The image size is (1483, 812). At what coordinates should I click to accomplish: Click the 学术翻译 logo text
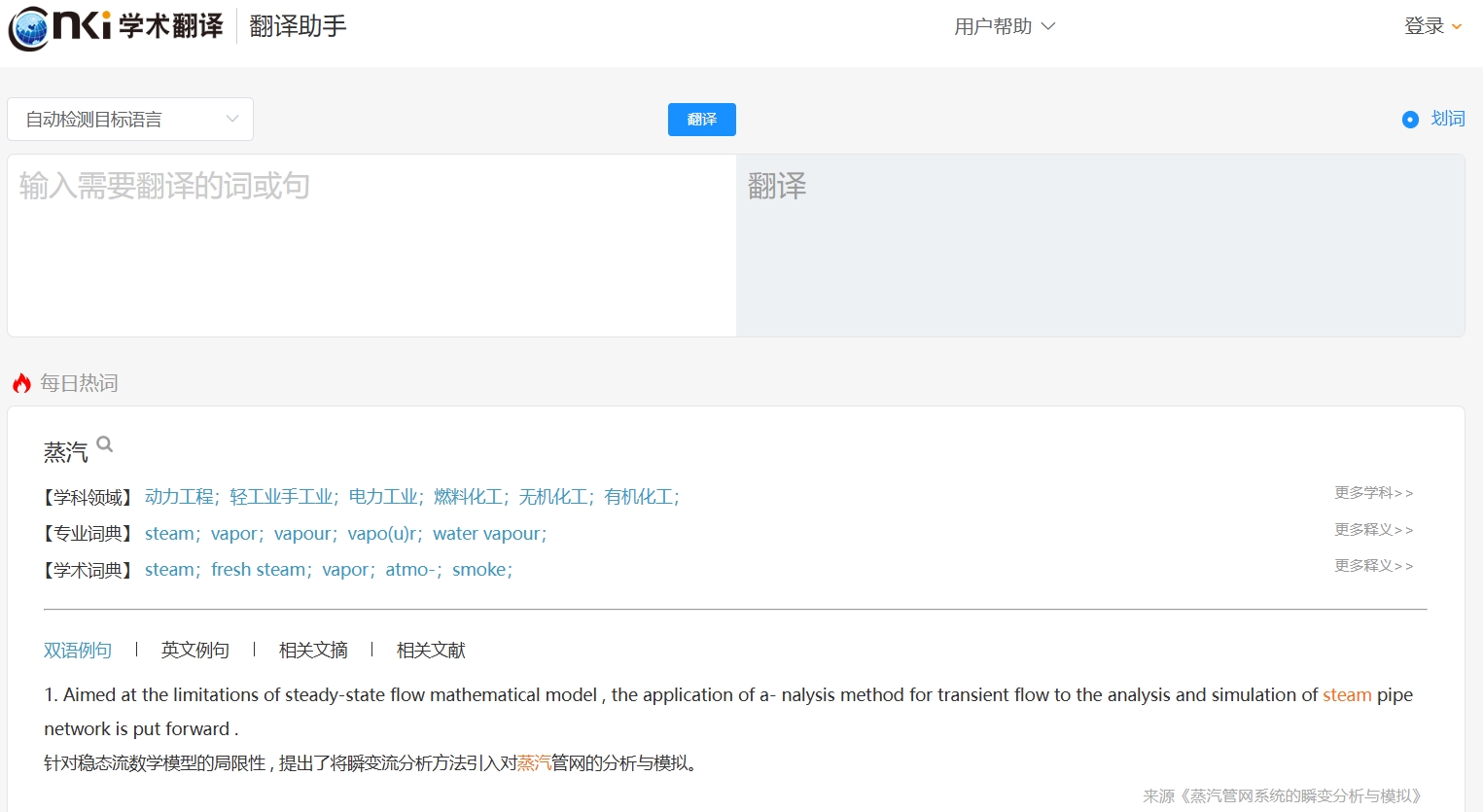(x=171, y=26)
